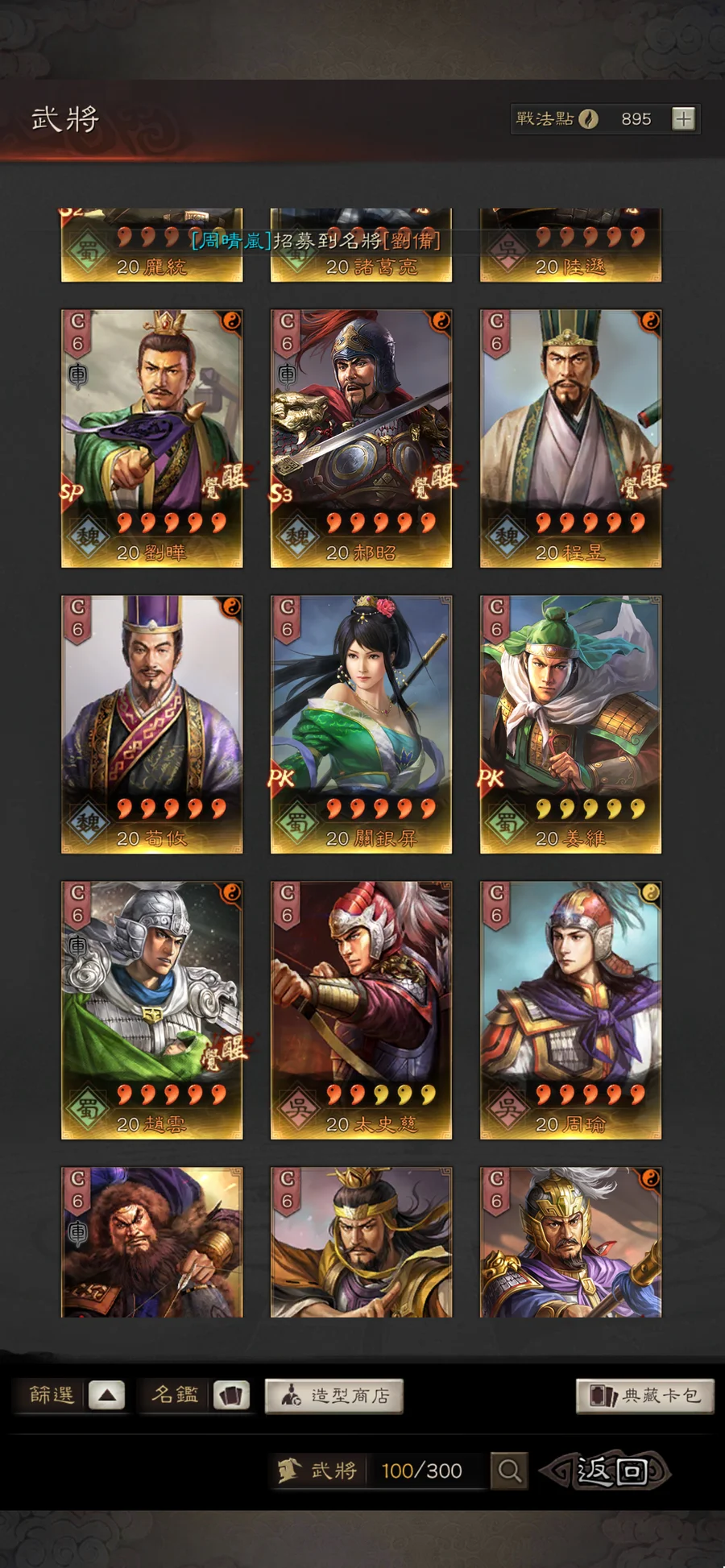Open 典藏卡包 collection pack
The width and height of the screenshot is (725, 1568).
pyautogui.click(x=644, y=1396)
